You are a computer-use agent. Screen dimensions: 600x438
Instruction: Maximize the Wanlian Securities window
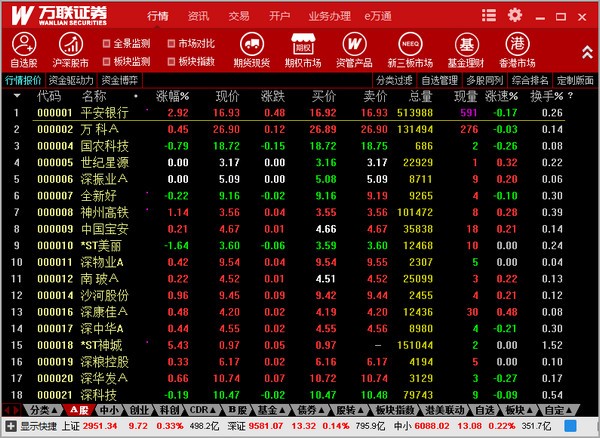(561, 17)
